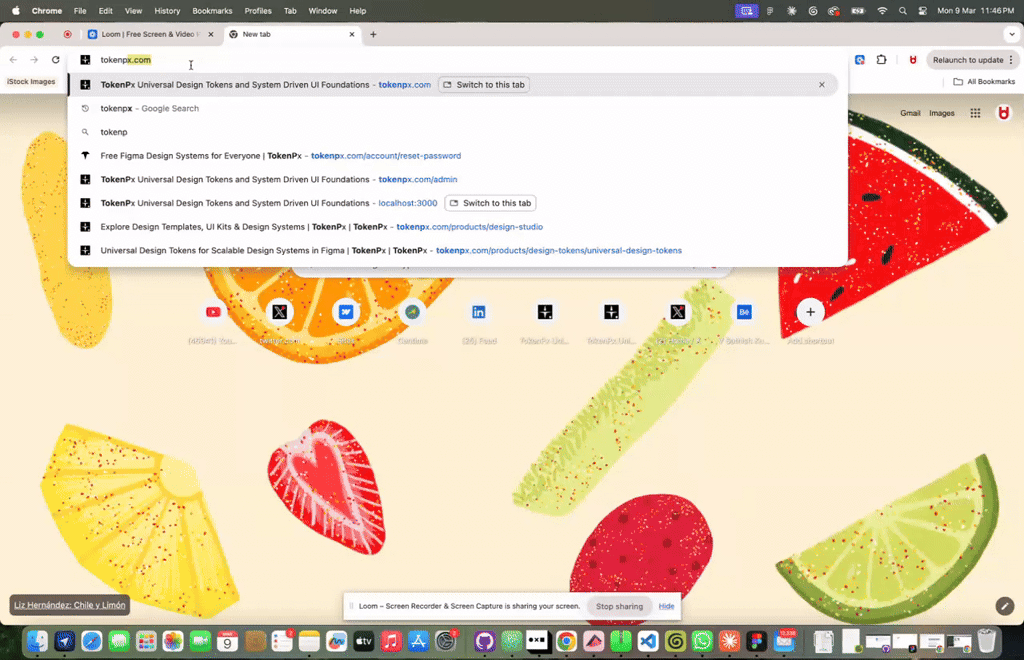The image size is (1024, 660).
Task: Open the products/design-studio suggestion
Action: pyautogui.click(x=453, y=227)
